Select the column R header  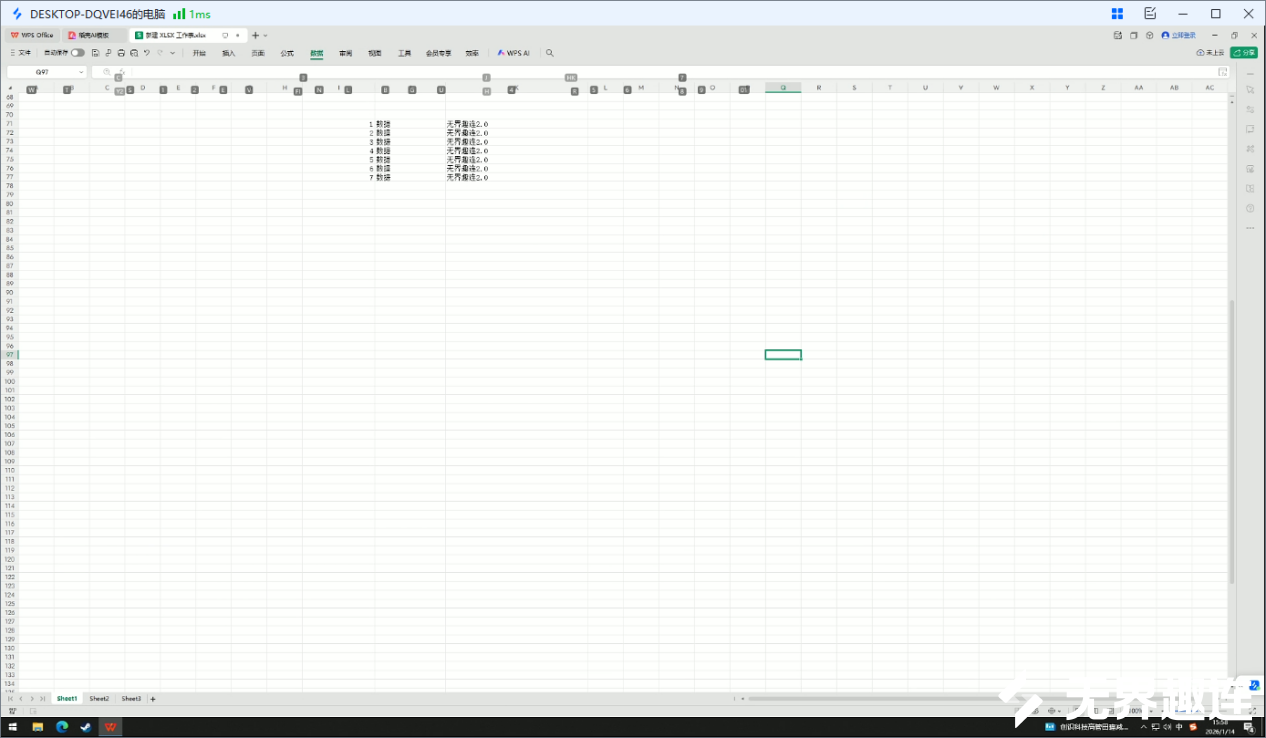click(x=819, y=88)
